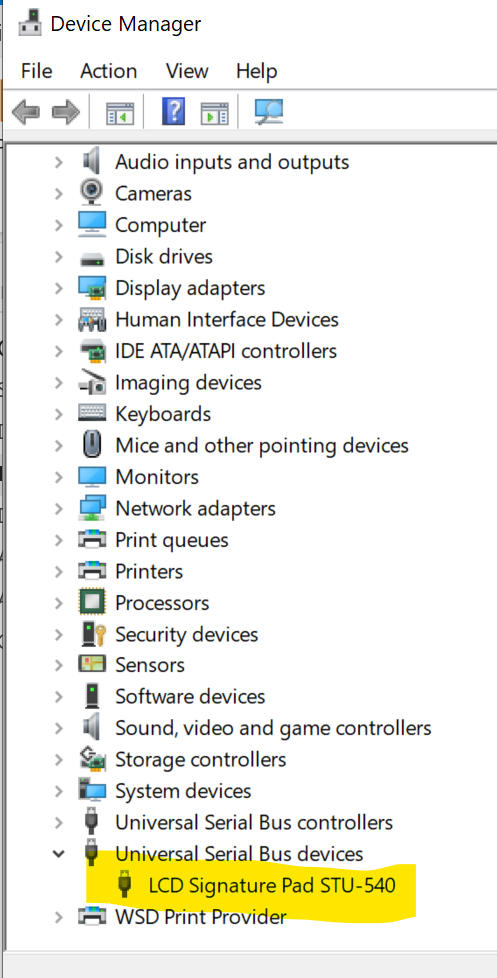497x978 pixels.
Task: Select the Keyboards category label
Action: coord(163,414)
